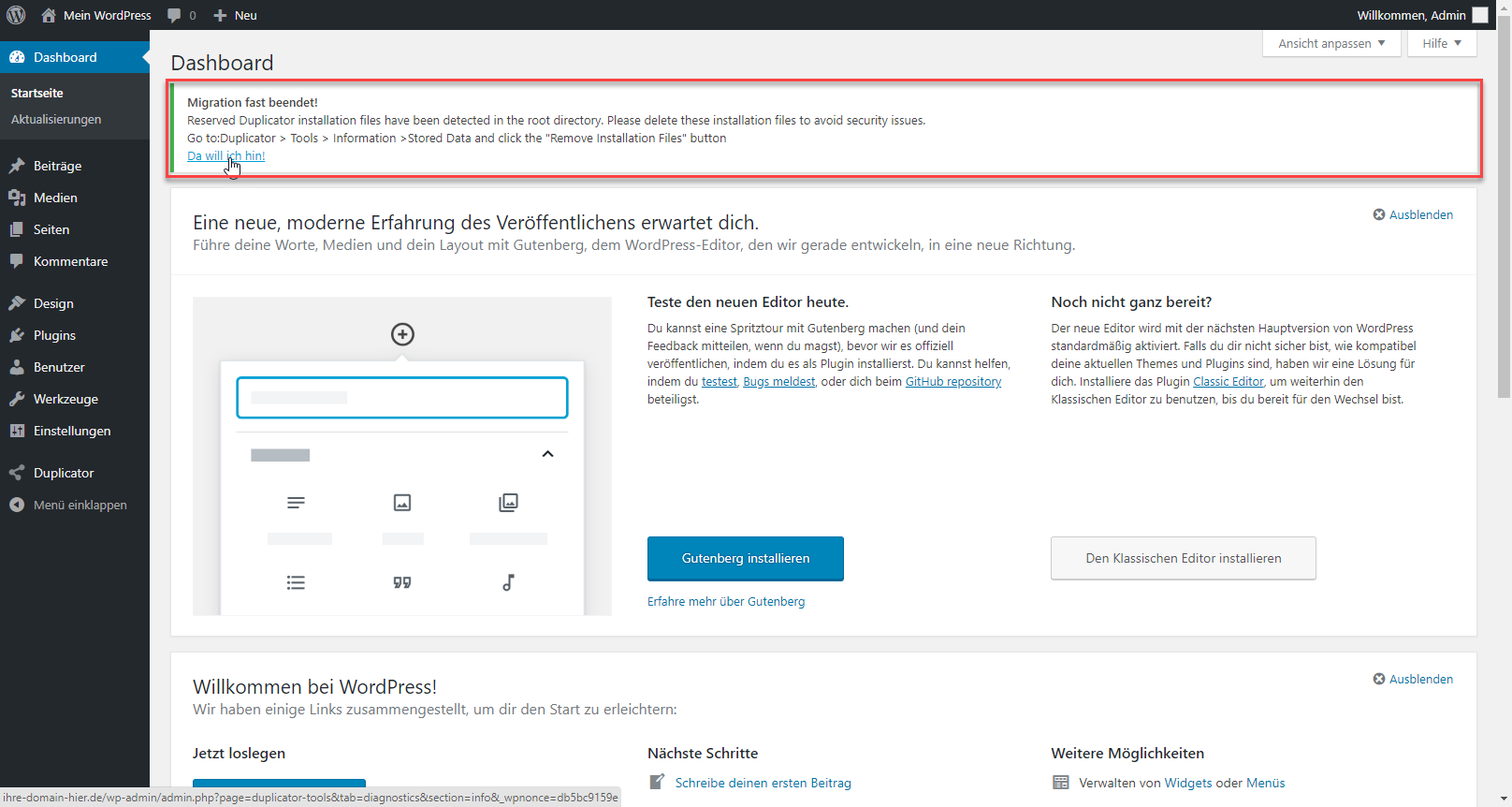Dismiss the Willkommen bei WordPress panel

click(x=1413, y=679)
